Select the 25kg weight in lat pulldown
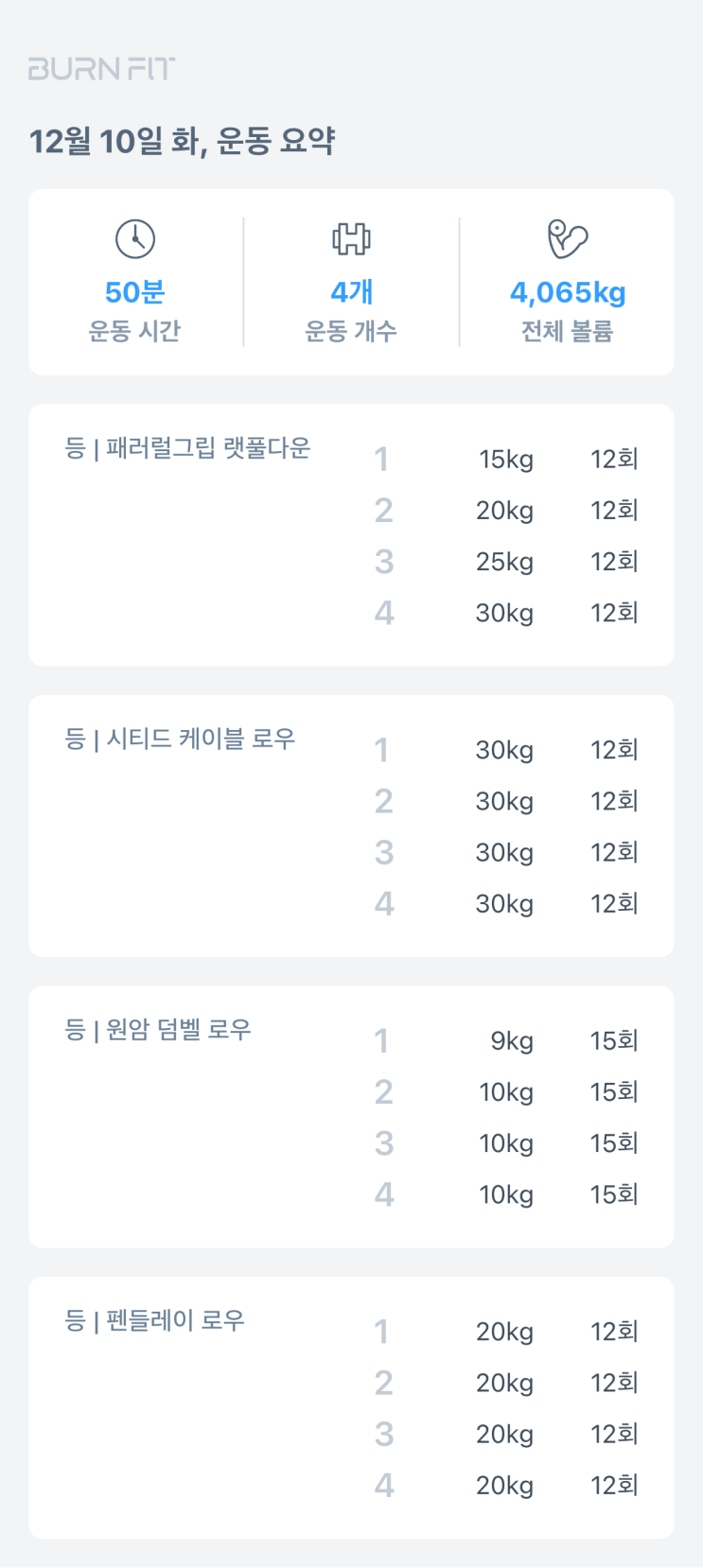Image resolution: width=703 pixels, height=1568 pixels. point(504,562)
